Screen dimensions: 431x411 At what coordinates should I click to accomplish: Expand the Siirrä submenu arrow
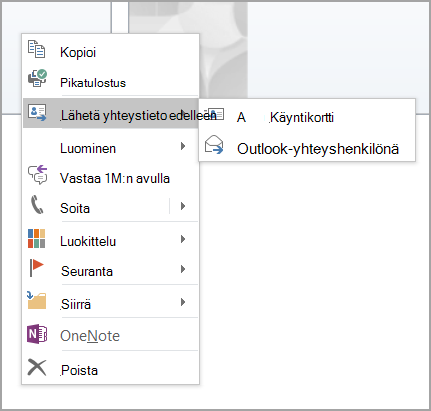coord(183,302)
